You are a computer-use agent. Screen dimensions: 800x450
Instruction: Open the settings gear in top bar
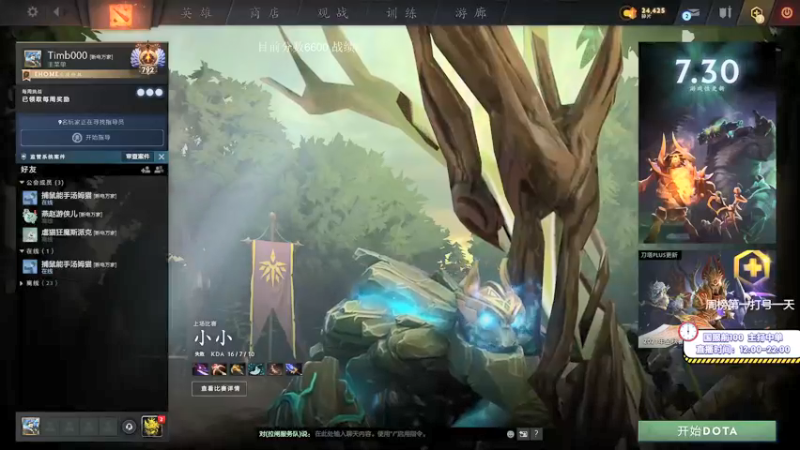click(32, 11)
